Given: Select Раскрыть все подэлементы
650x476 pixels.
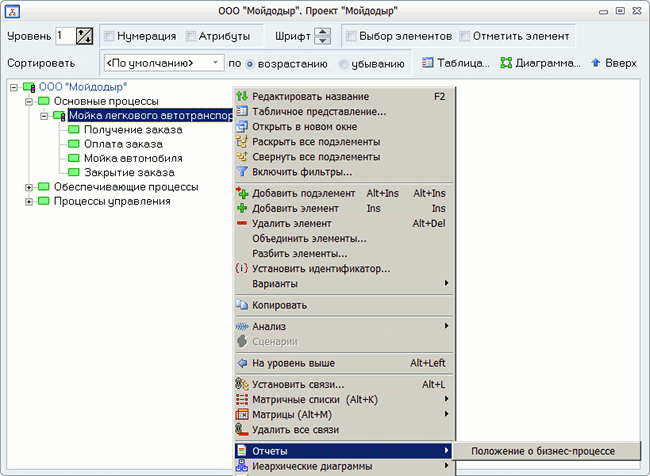Looking at the screenshot, I should [x=344, y=142].
